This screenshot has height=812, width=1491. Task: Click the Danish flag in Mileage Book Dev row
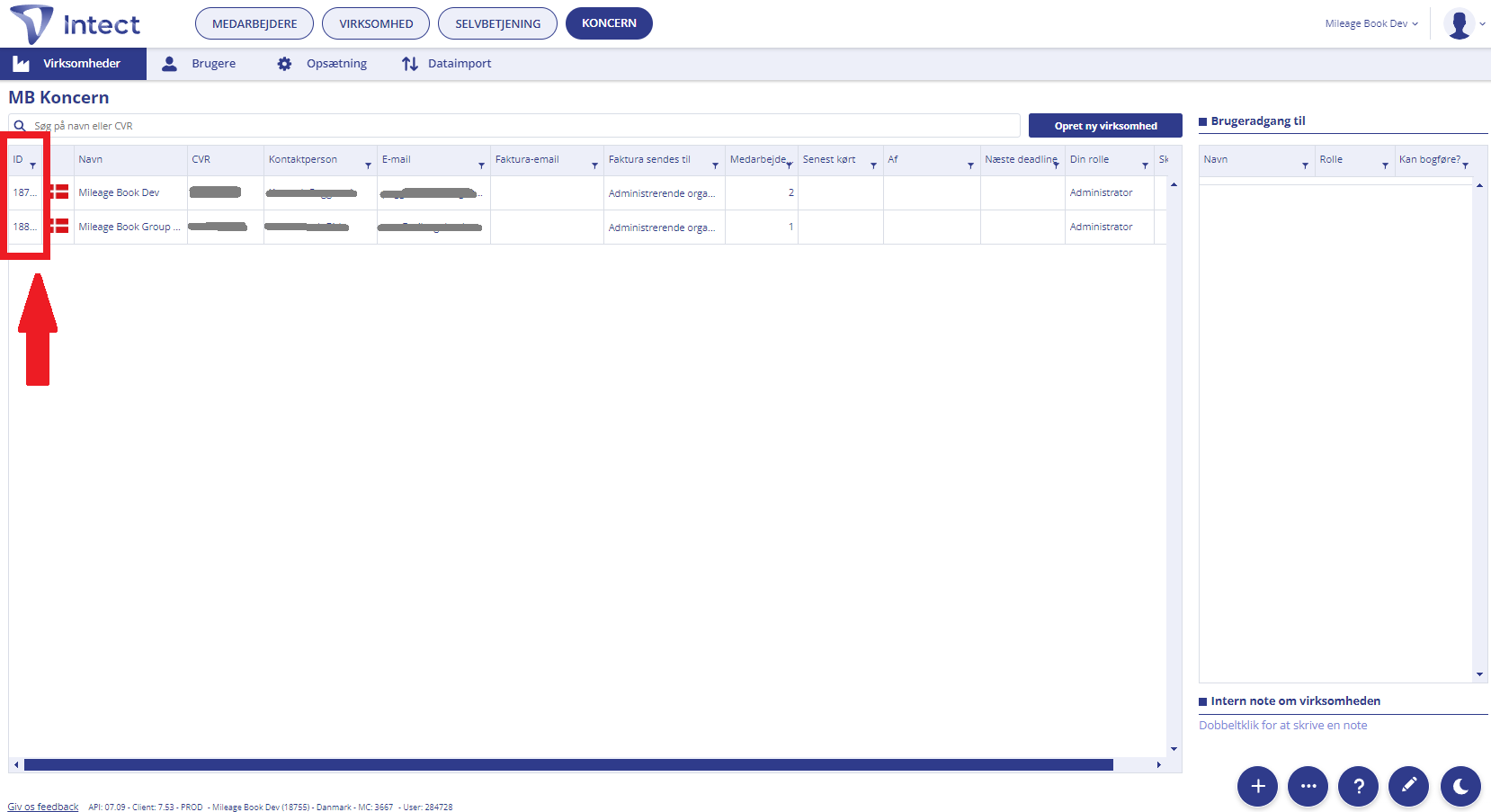59,192
